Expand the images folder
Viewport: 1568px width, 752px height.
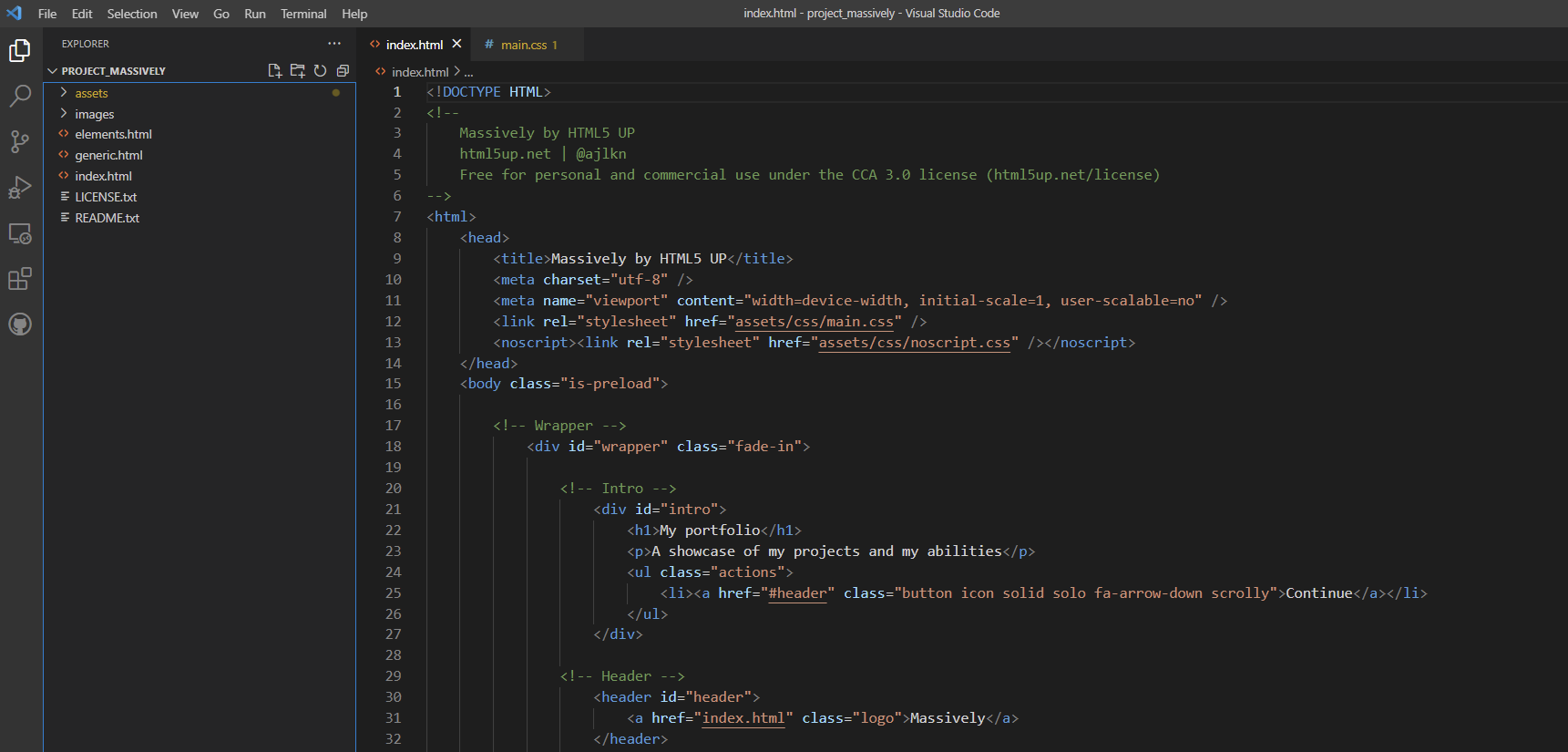[x=94, y=114]
